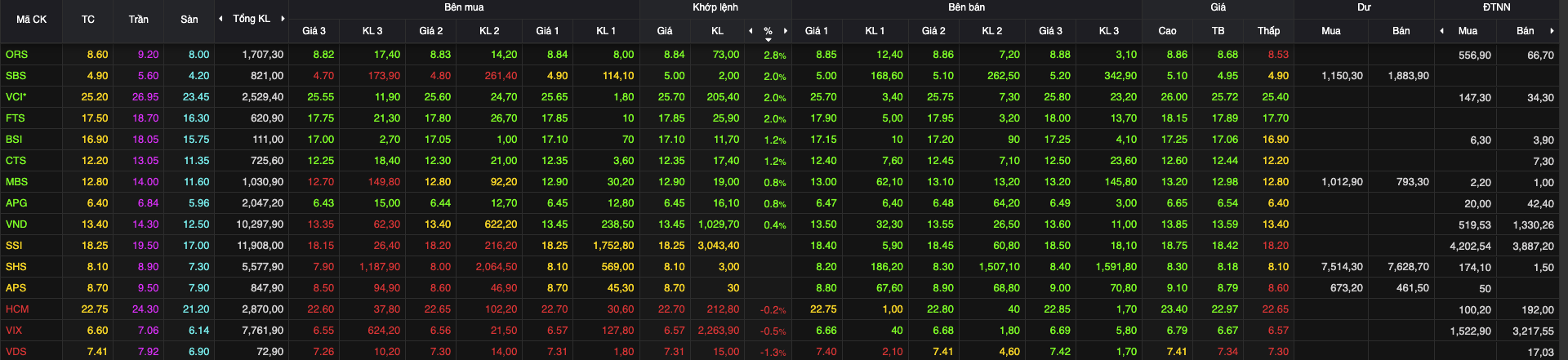Click the Dư Mua column header
Viewport: 1568px width, 360px height.
(1331, 31)
